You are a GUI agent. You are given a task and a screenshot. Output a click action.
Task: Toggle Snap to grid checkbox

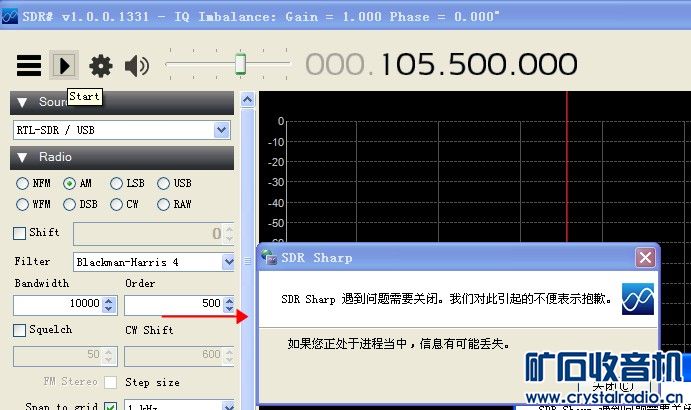click(111, 406)
